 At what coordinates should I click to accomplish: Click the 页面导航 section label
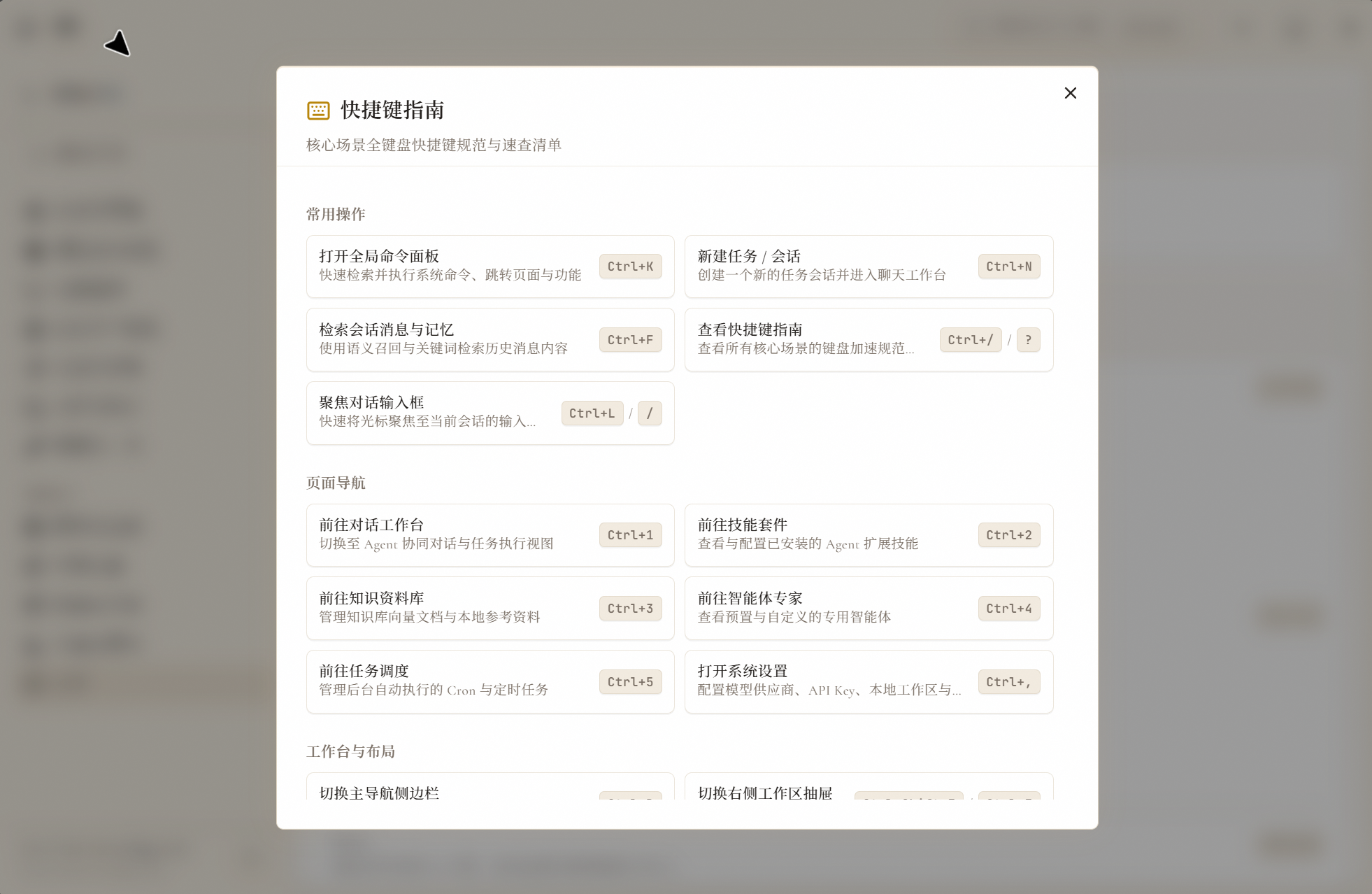pyautogui.click(x=336, y=483)
